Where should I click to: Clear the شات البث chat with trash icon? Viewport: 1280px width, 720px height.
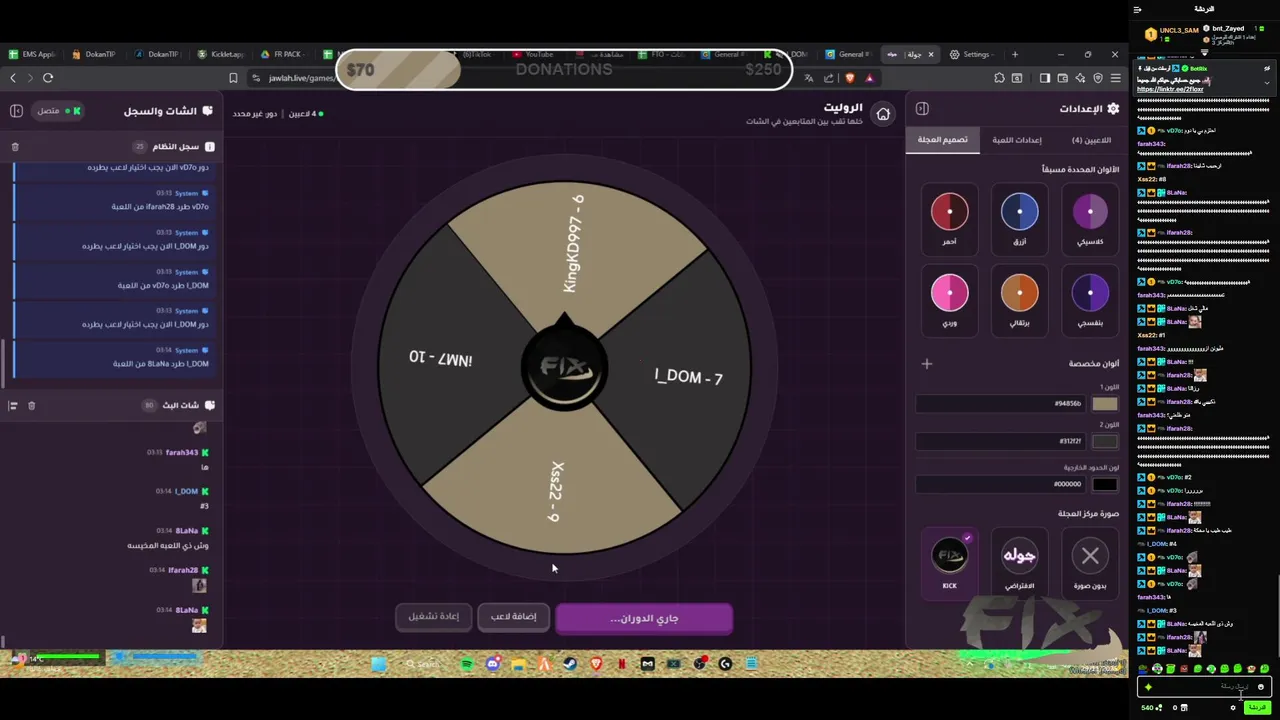pyautogui.click(x=31, y=405)
